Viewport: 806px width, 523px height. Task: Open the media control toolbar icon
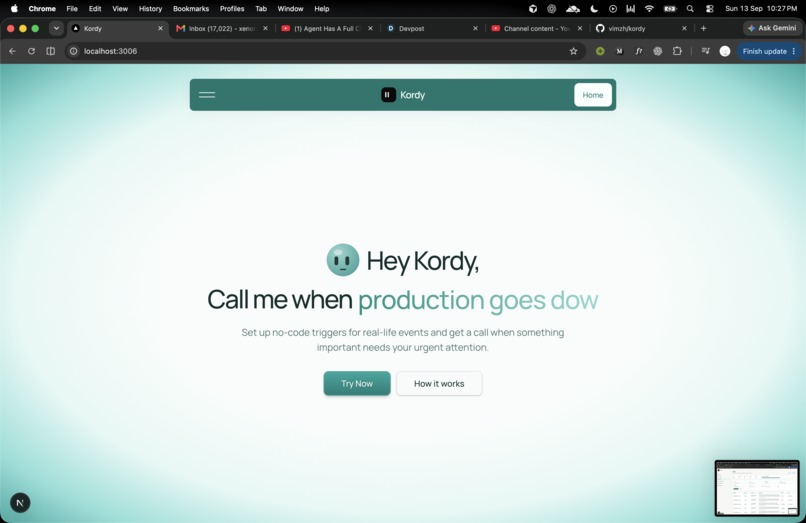click(705, 51)
